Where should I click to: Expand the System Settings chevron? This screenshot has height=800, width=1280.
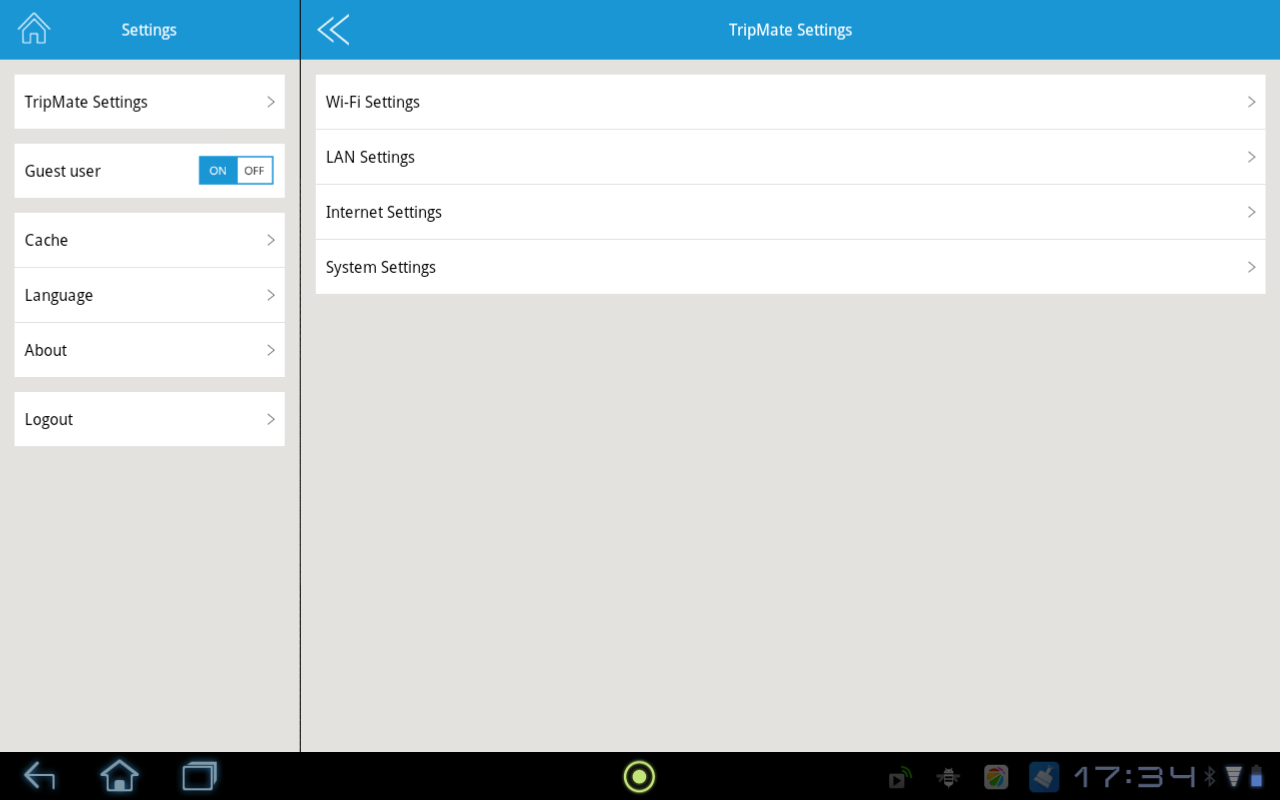[x=1251, y=267]
